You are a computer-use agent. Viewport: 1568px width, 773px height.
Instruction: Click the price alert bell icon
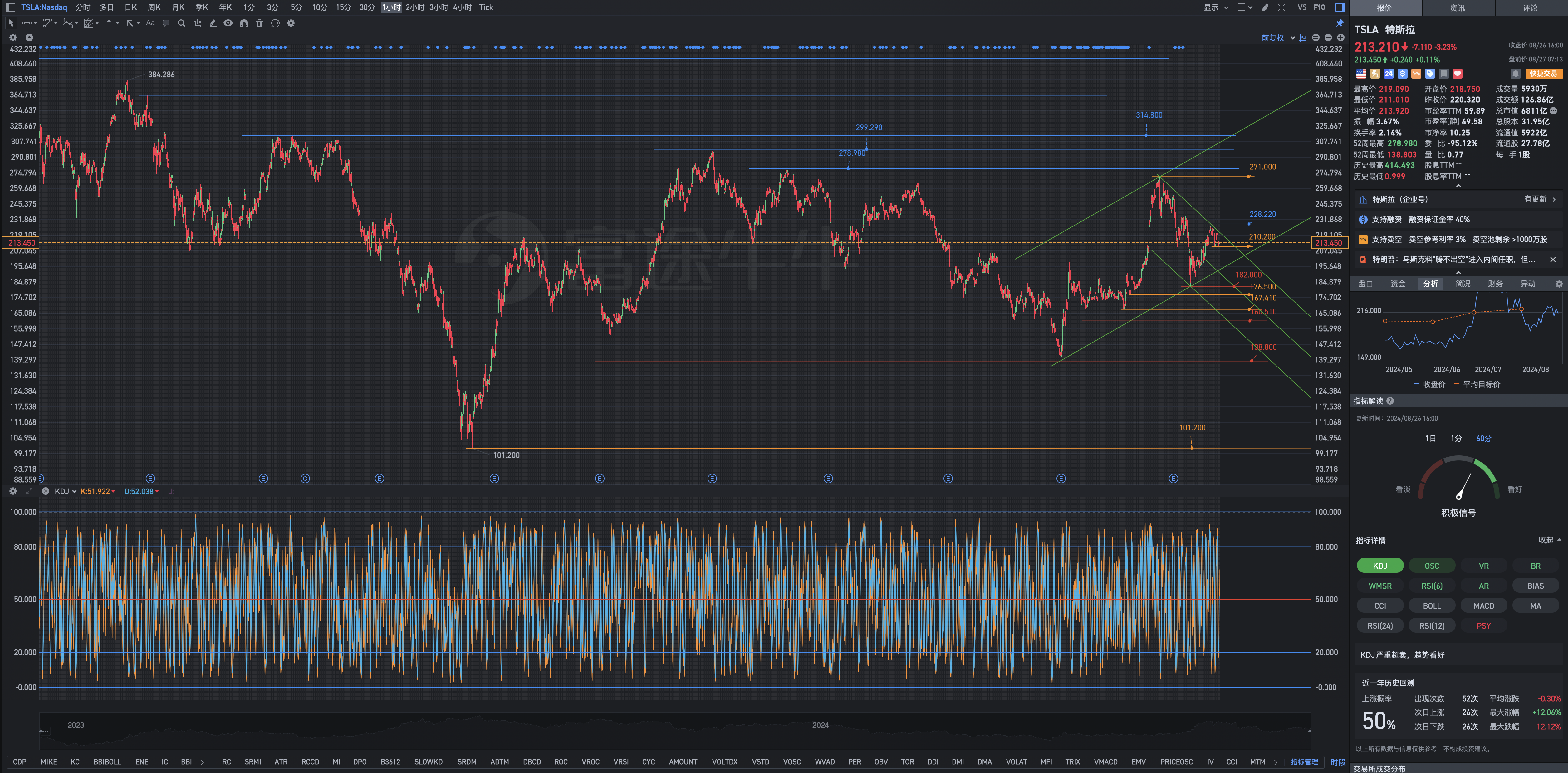point(1515,74)
